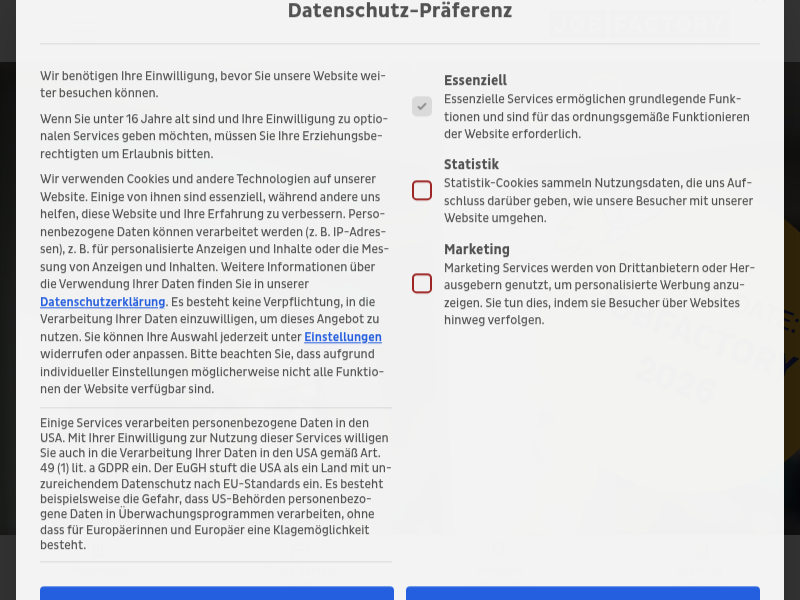Open the Datenschutzerklärung link
Image resolution: width=800 pixels, height=600 pixels.
pyautogui.click(x=102, y=301)
